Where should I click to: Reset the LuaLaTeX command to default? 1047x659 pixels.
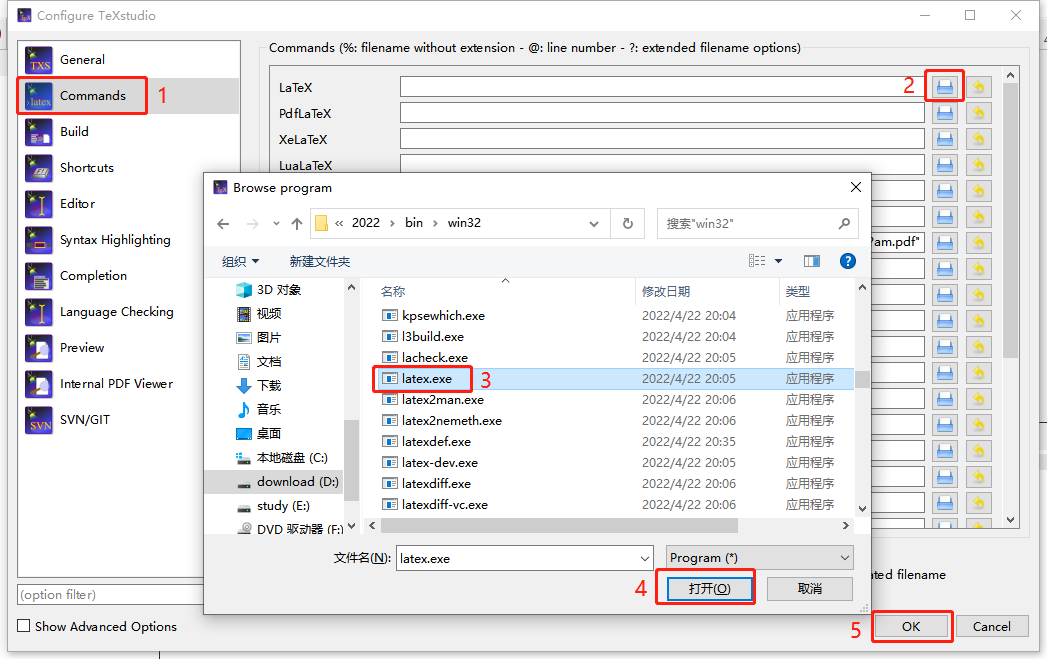tap(978, 165)
